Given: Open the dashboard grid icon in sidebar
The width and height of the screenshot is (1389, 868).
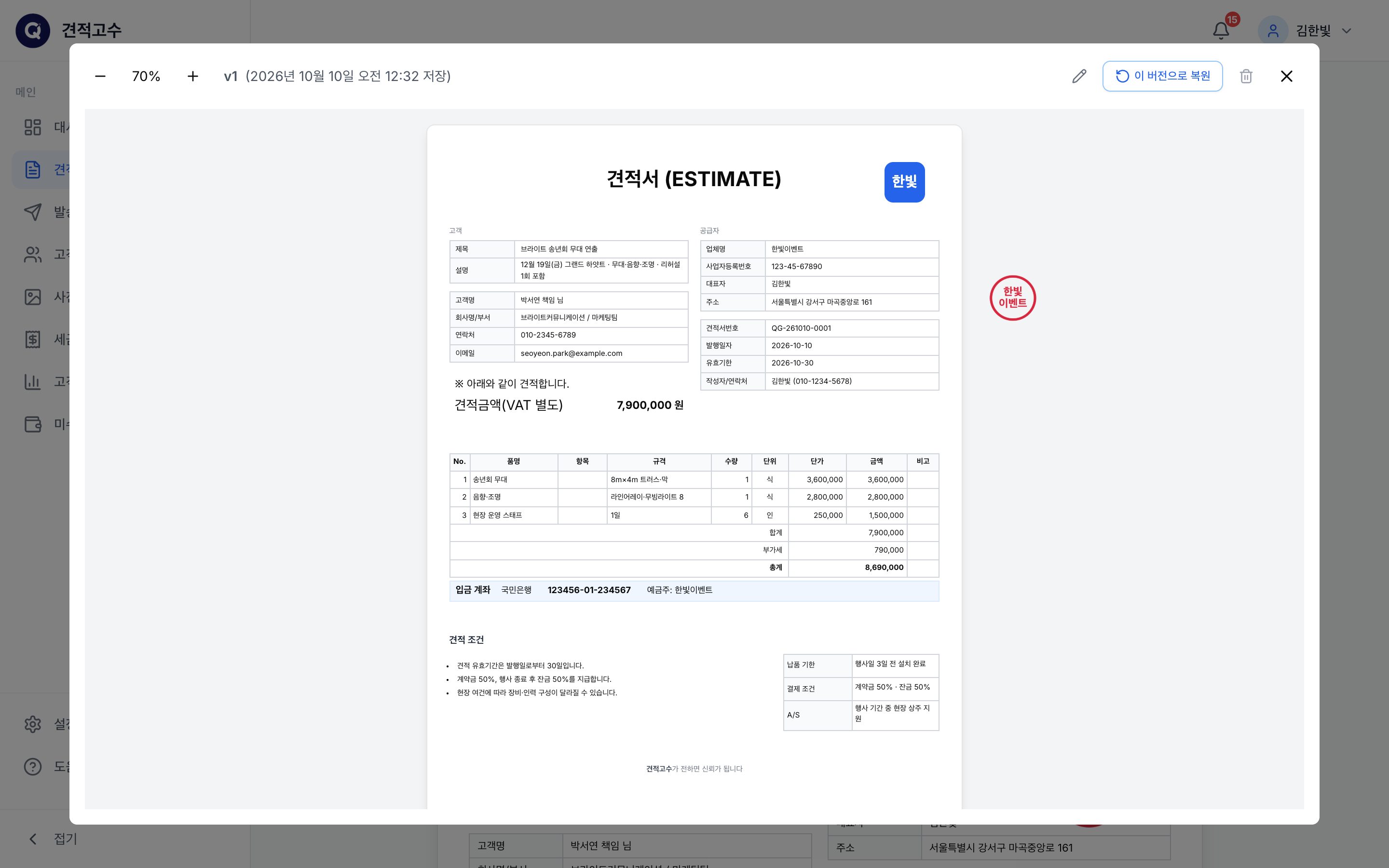Looking at the screenshot, I should pos(33,127).
